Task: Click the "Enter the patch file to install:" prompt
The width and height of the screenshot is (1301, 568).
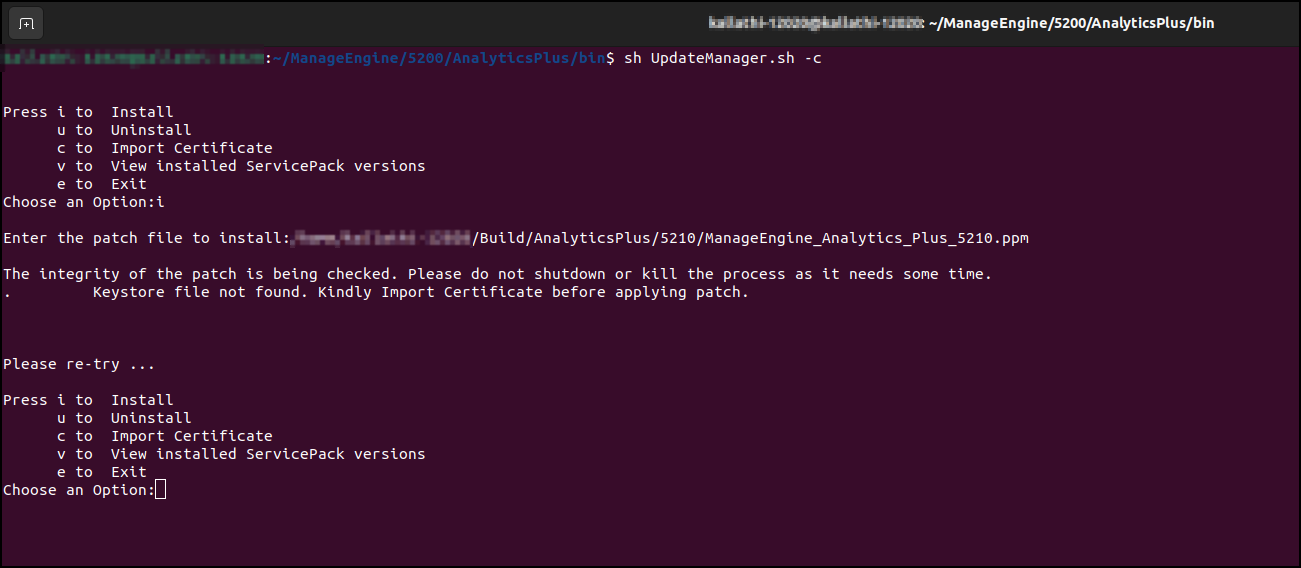Action: tap(146, 238)
